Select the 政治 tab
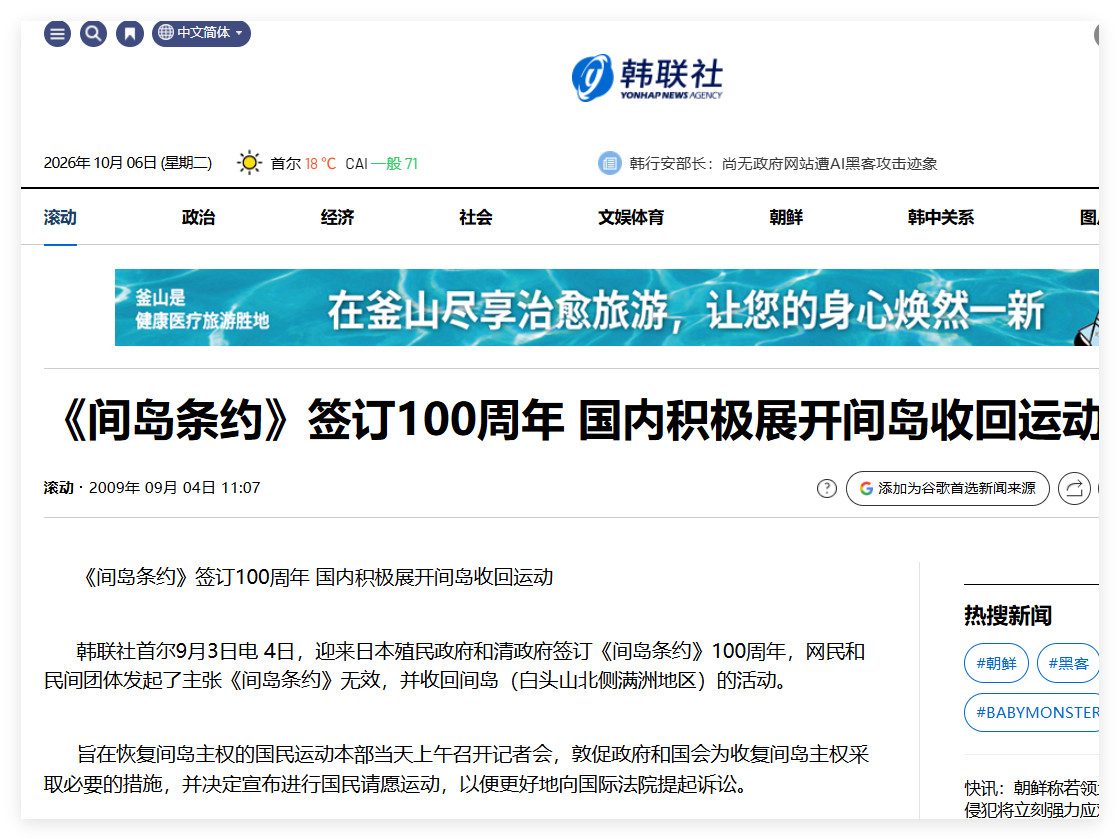This screenshot has width=1120, height=840. (199, 217)
